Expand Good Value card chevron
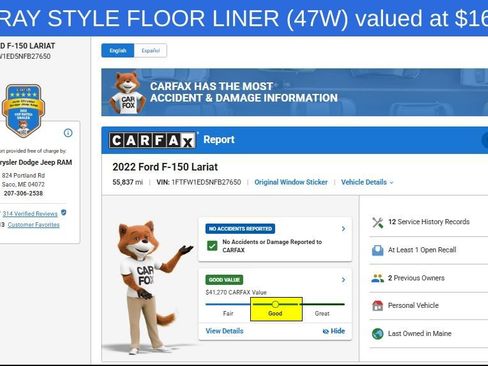This screenshot has width=488, height=366. pyautogui.click(x=343, y=280)
